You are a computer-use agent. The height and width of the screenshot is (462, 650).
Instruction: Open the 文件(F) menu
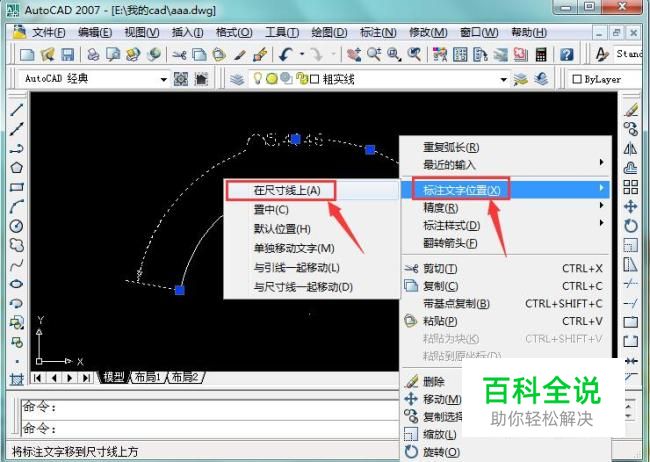click(x=49, y=32)
